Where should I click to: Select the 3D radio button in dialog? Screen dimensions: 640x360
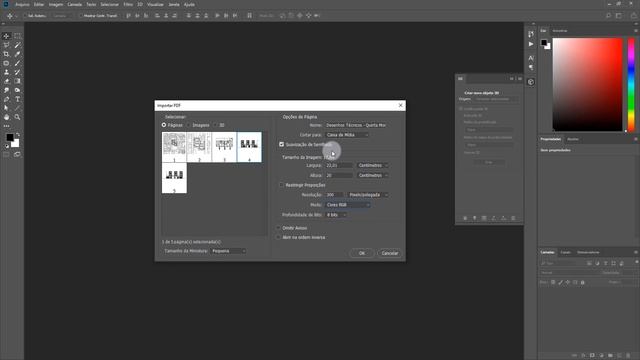(x=216, y=125)
